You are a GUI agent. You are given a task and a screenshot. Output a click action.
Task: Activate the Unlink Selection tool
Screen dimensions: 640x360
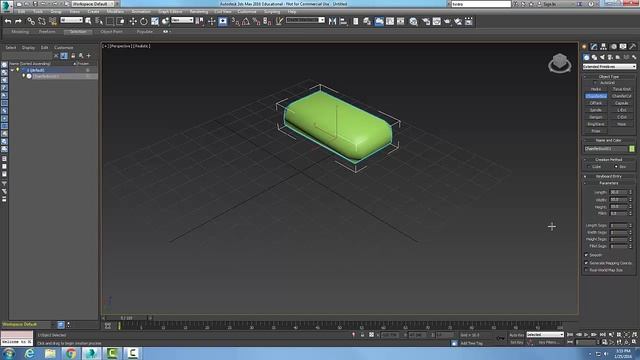click(x=42, y=21)
